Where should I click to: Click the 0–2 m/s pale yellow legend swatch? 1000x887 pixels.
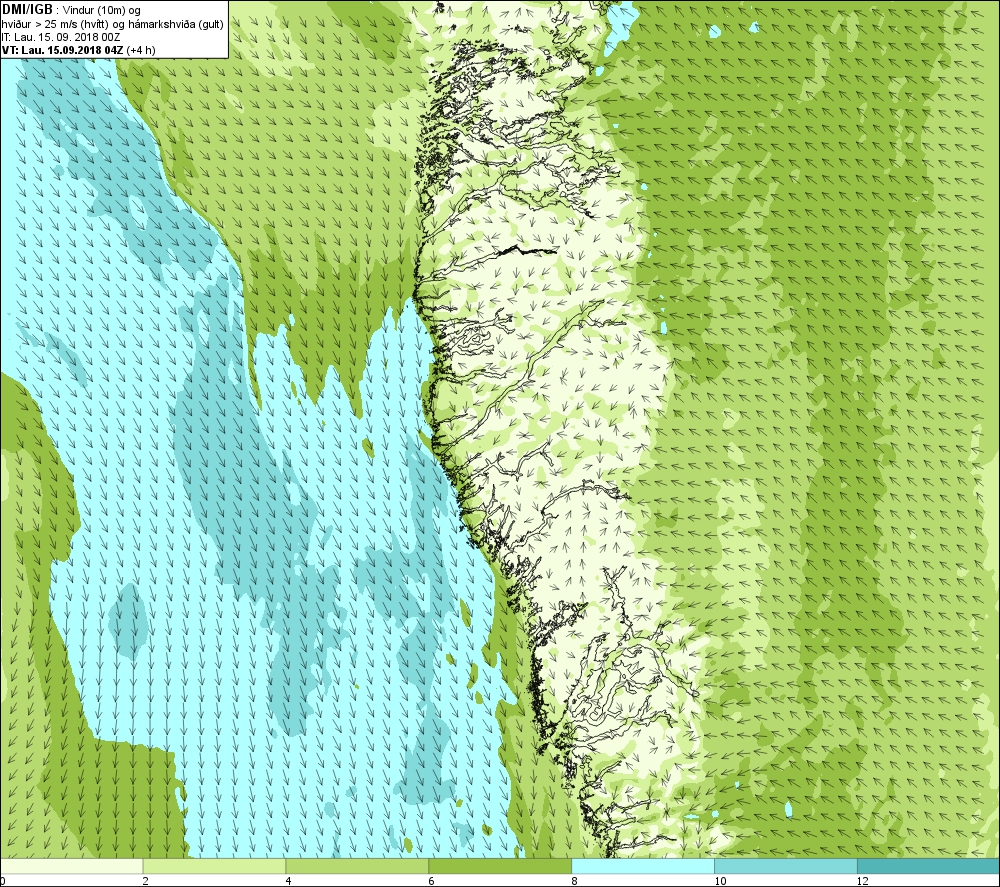click(71, 866)
